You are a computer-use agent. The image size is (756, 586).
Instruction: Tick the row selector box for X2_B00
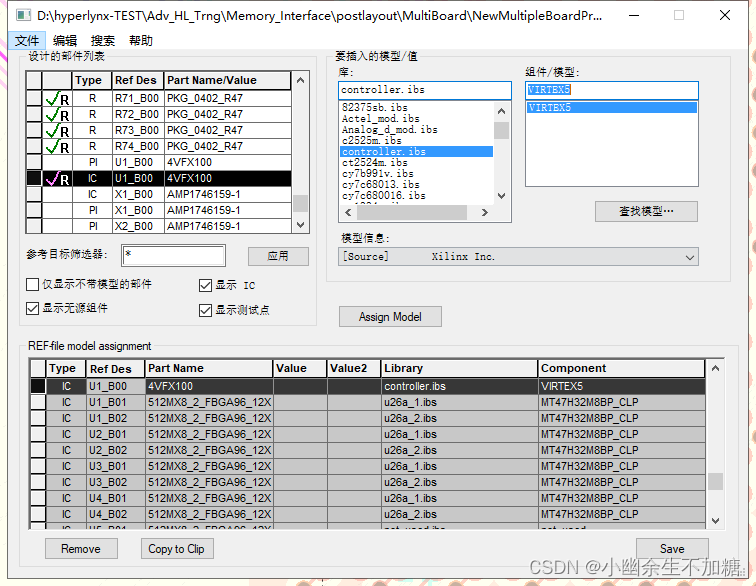click(x=34, y=226)
